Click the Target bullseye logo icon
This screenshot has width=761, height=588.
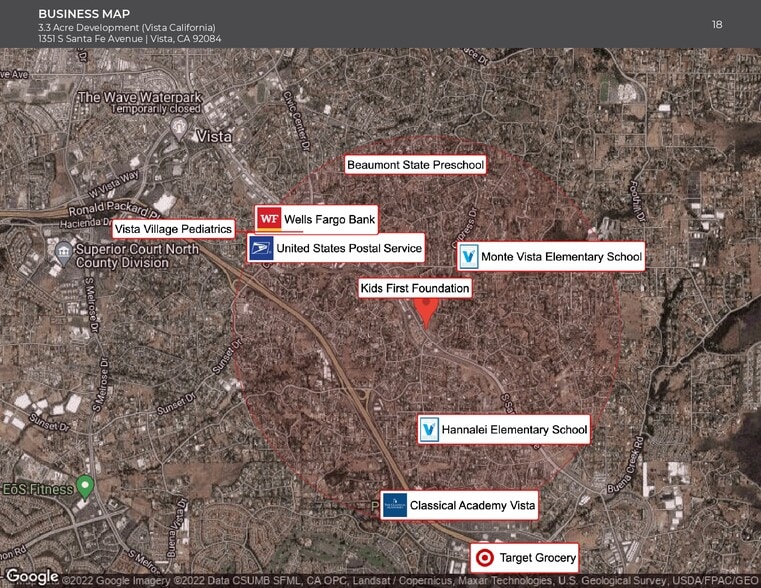pos(485,558)
